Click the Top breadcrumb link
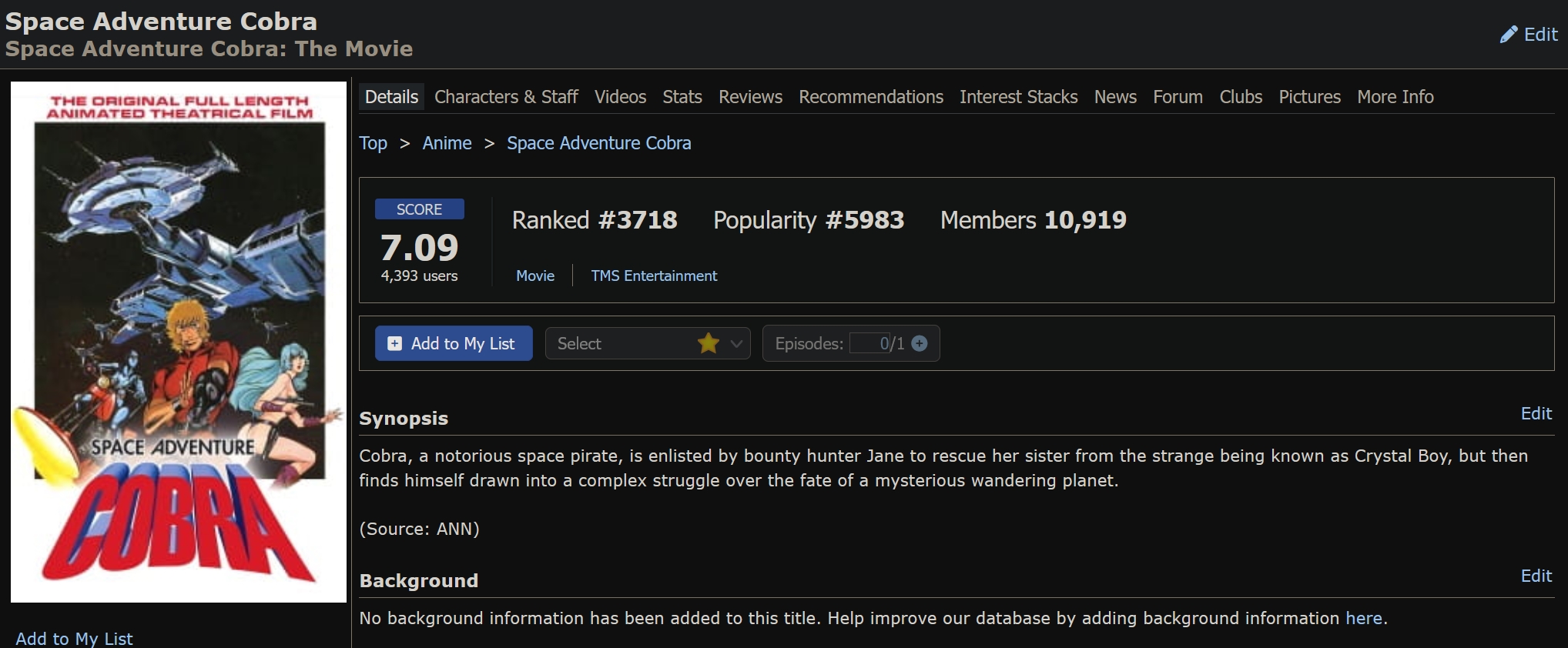The width and height of the screenshot is (1568, 648). (x=374, y=143)
